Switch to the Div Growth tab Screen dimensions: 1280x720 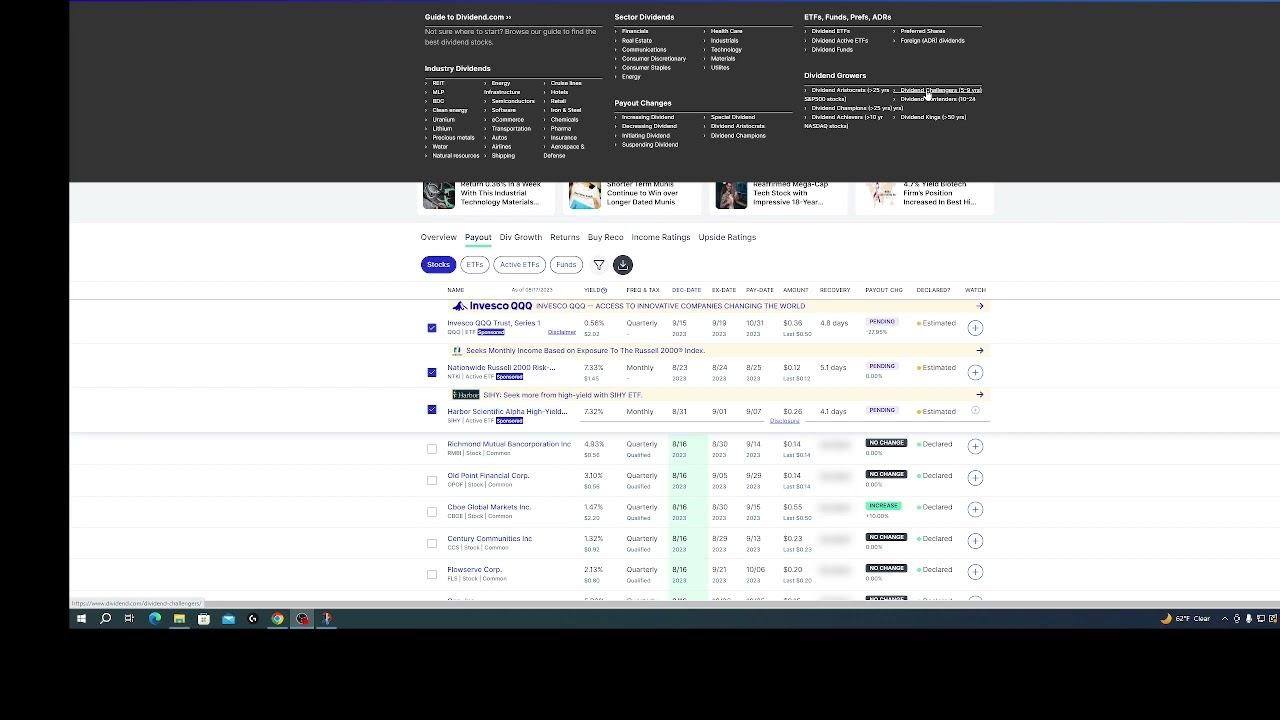(520, 237)
